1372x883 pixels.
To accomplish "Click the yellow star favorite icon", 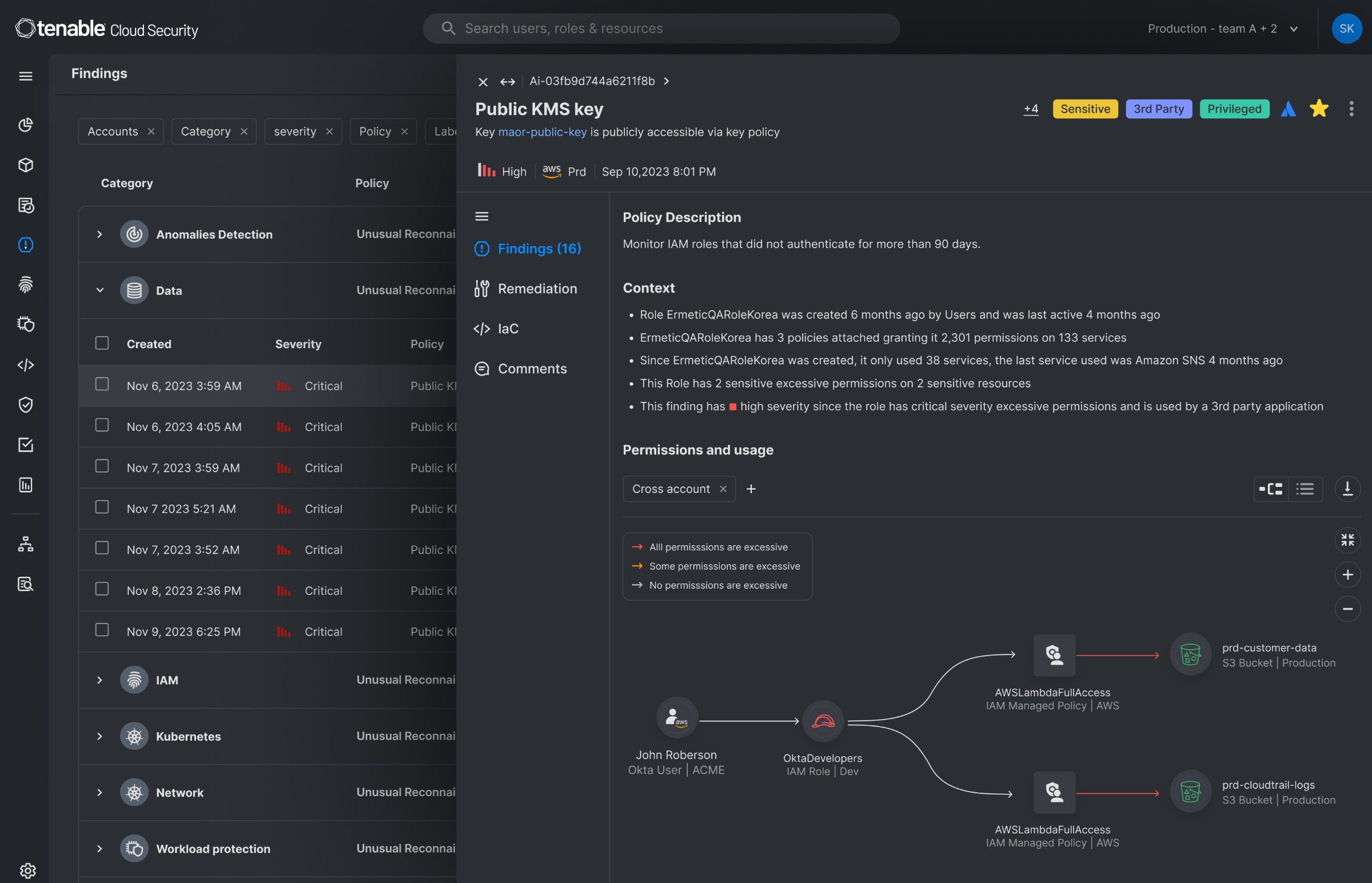I will 1319,109.
